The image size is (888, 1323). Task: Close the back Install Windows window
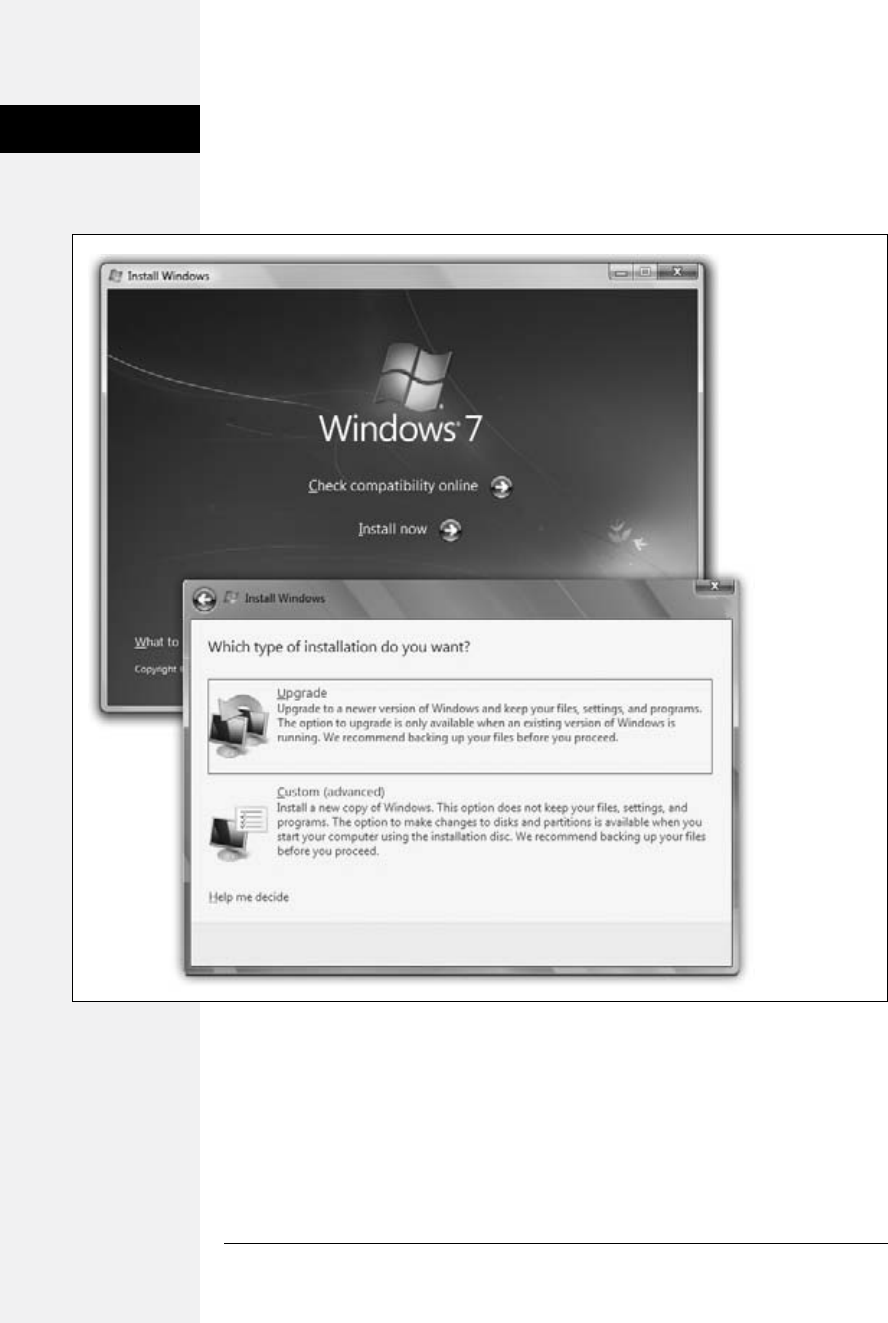coord(677,272)
